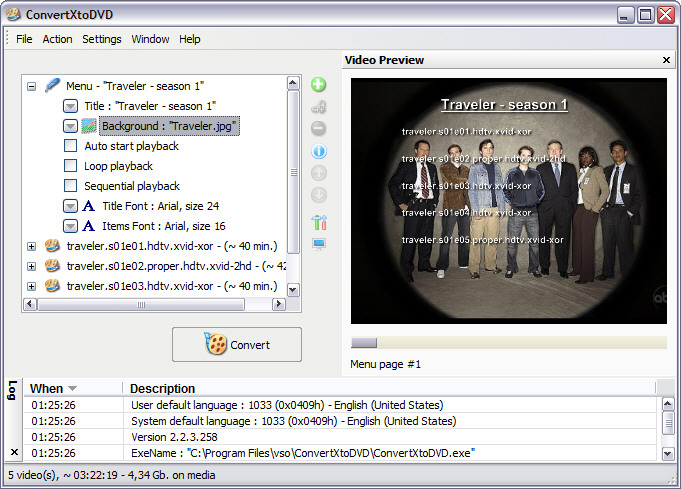
Task: Open the blue Information icon
Action: click(319, 151)
